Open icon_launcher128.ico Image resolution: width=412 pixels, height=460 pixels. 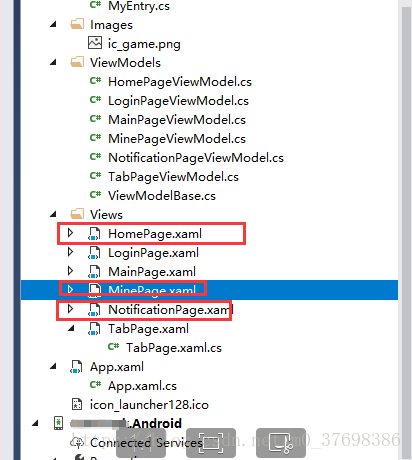tap(149, 405)
